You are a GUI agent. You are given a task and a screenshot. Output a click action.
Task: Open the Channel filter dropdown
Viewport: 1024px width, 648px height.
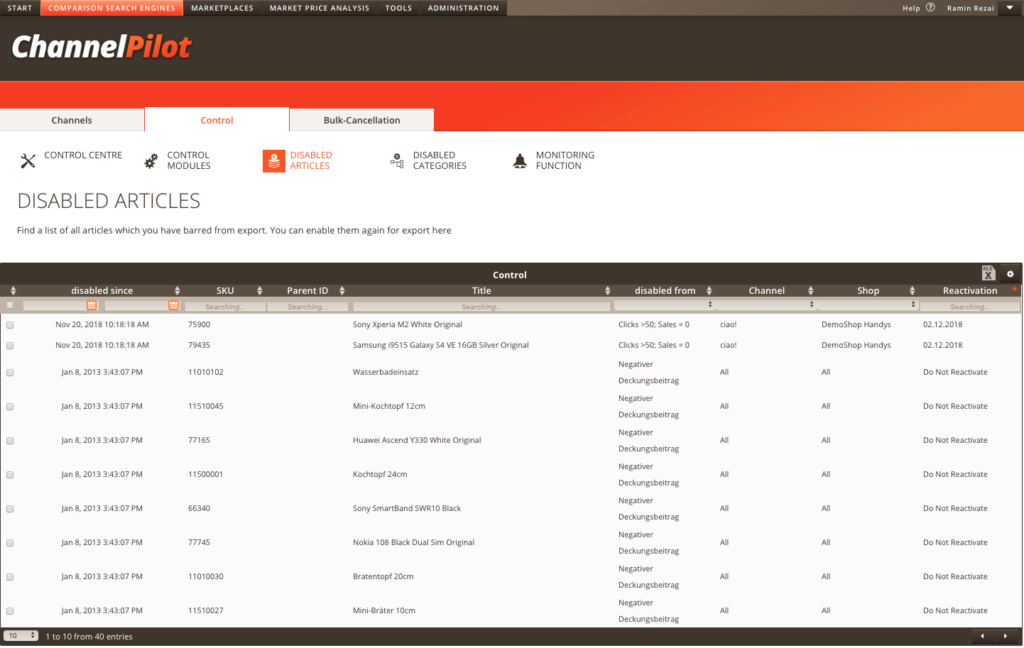tap(766, 305)
